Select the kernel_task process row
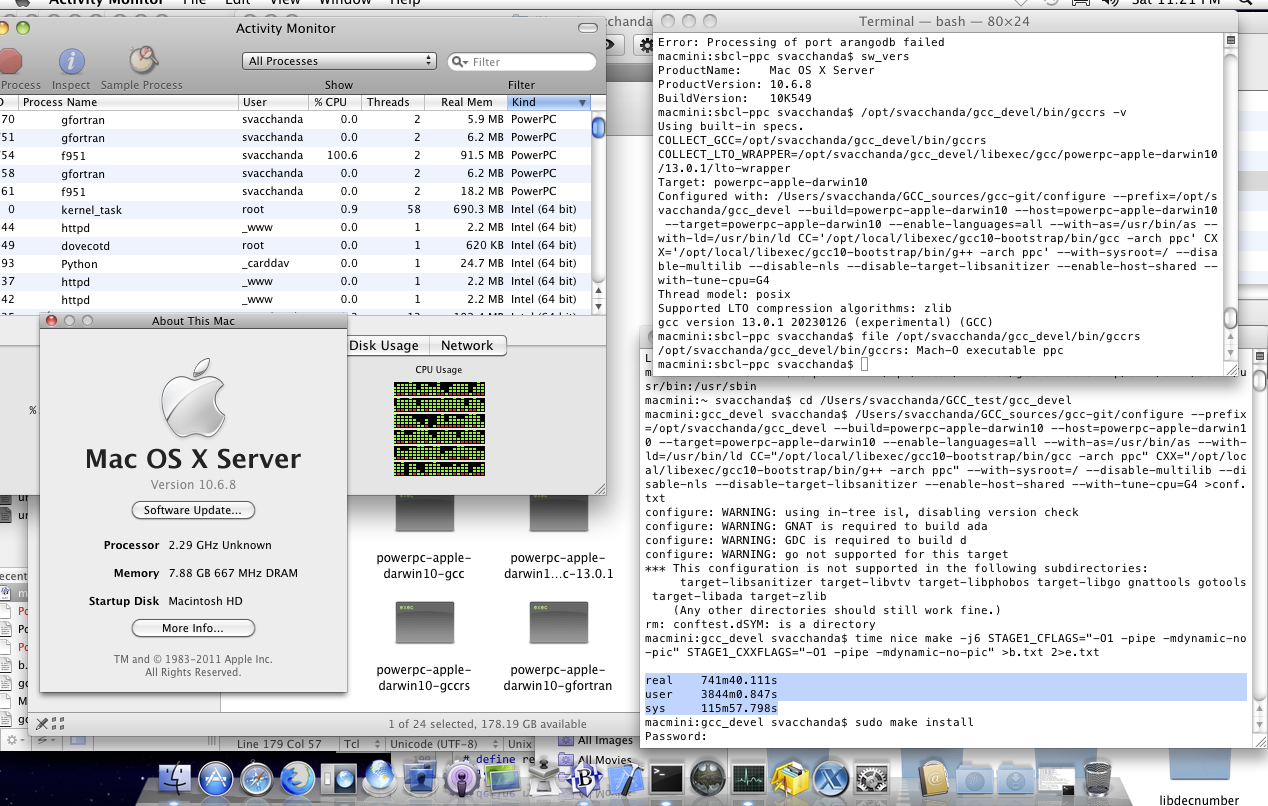Viewport: 1268px width, 806px height. (x=296, y=209)
